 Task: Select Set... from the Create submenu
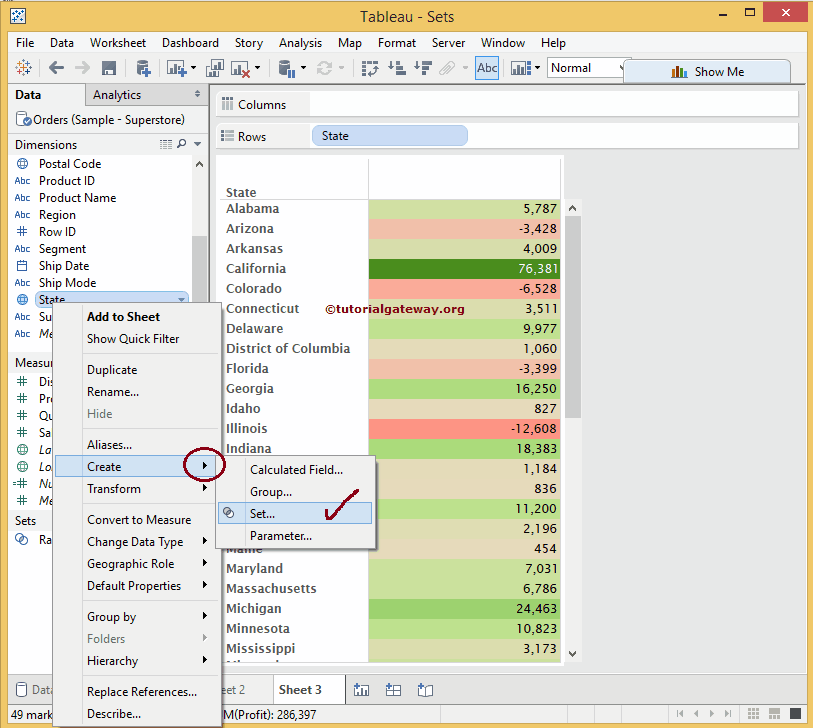click(x=262, y=513)
